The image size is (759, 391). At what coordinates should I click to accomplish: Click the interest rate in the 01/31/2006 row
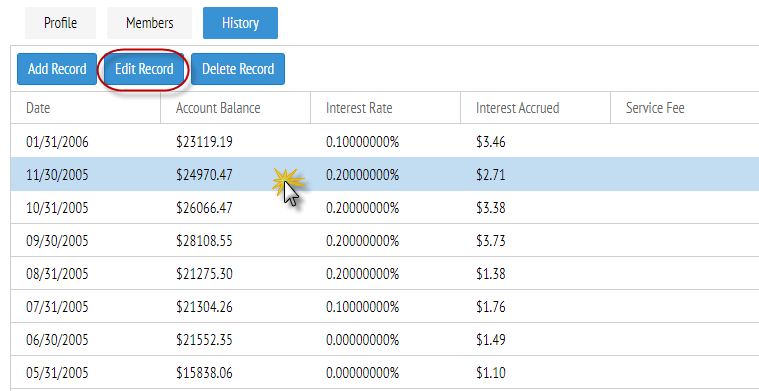[x=363, y=142]
